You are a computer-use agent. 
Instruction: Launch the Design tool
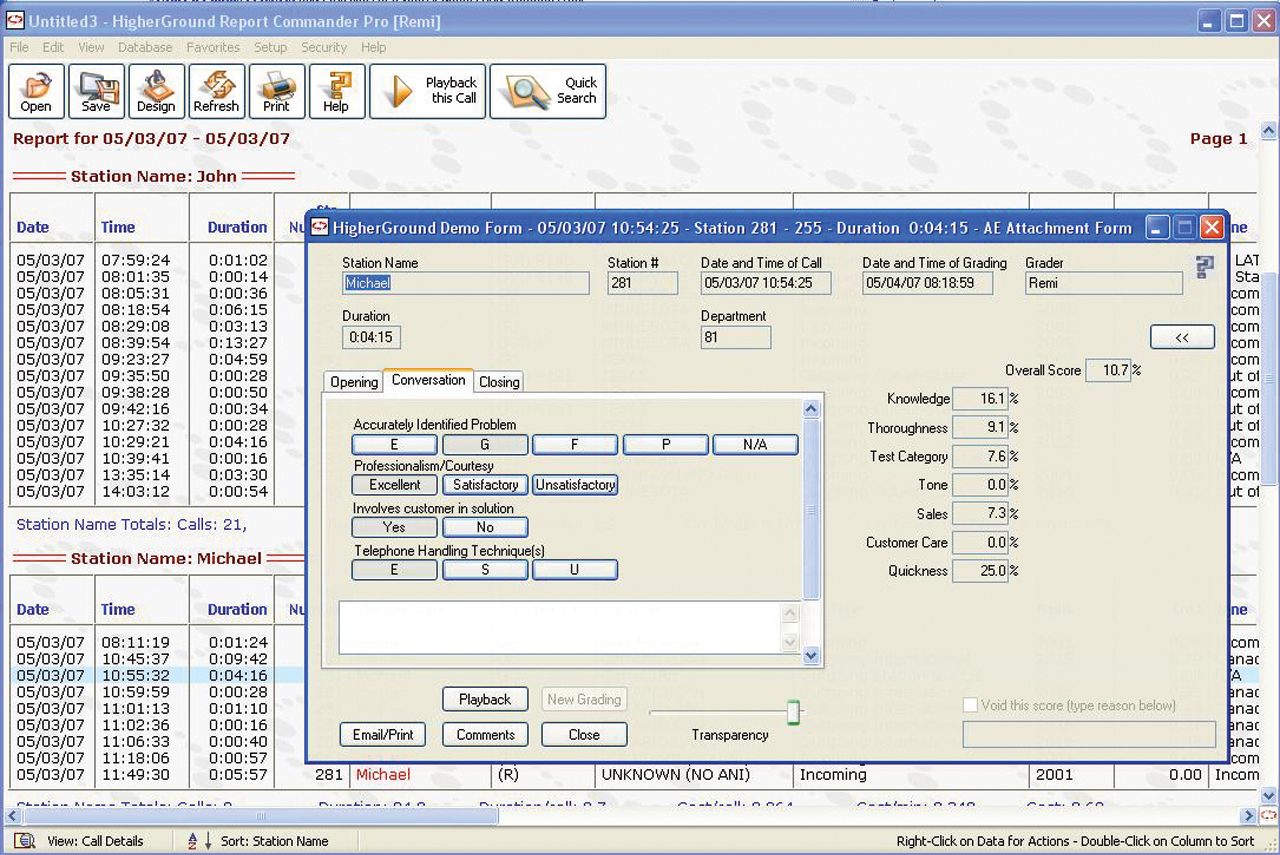[156, 92]
